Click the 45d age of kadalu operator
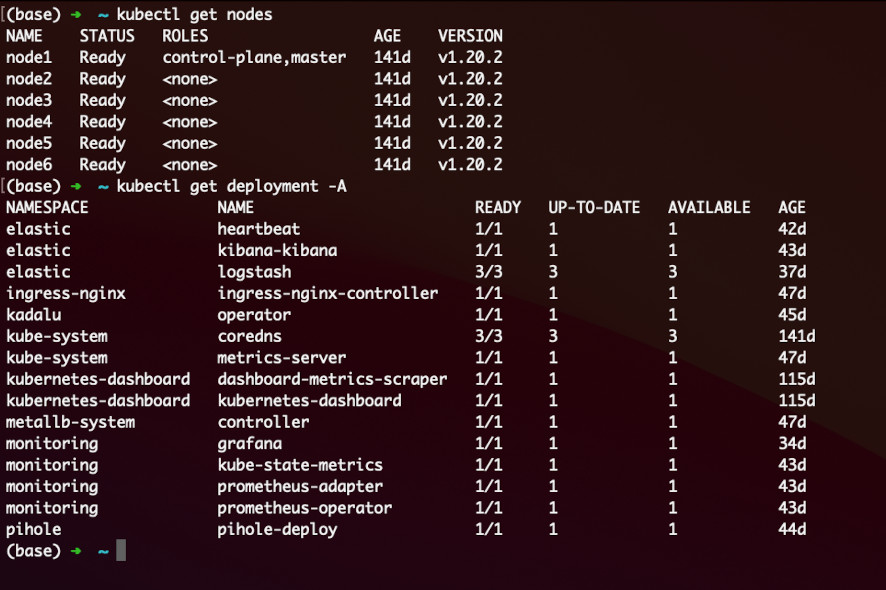 (792, 315)
